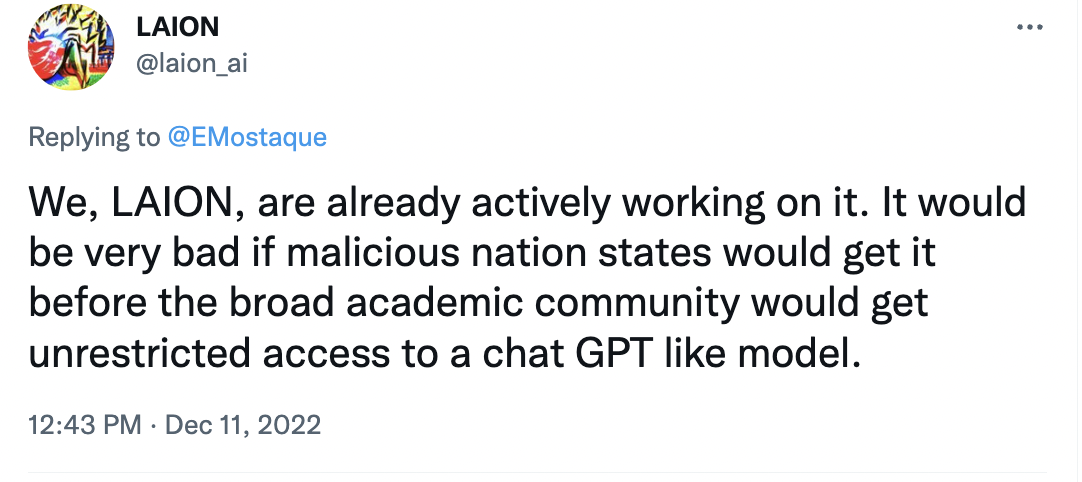
Task: Click the horizontal divider below the tweet
Action: tap(540, 471)
